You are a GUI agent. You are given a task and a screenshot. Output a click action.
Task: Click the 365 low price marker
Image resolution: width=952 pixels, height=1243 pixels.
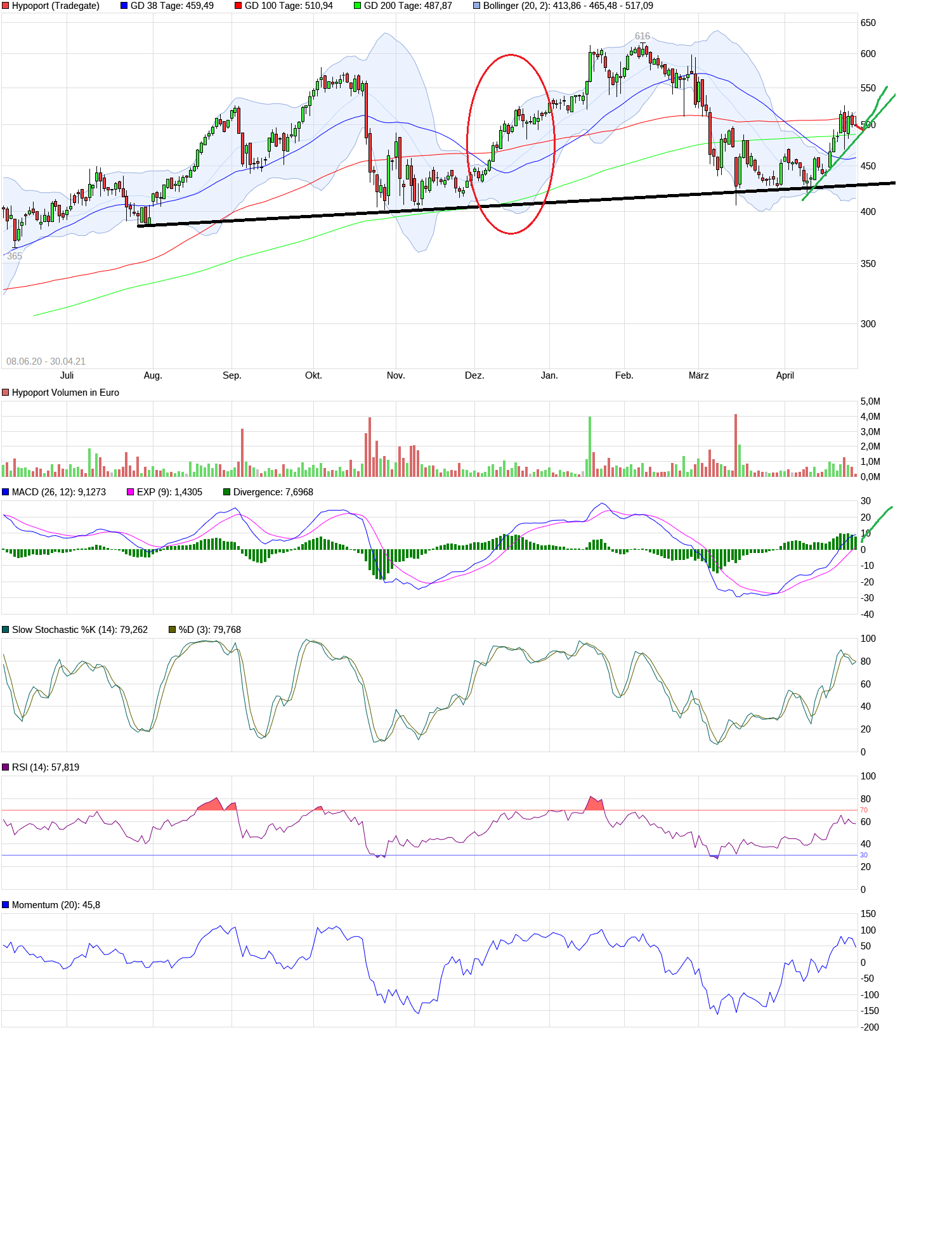[x=15, y=256]
